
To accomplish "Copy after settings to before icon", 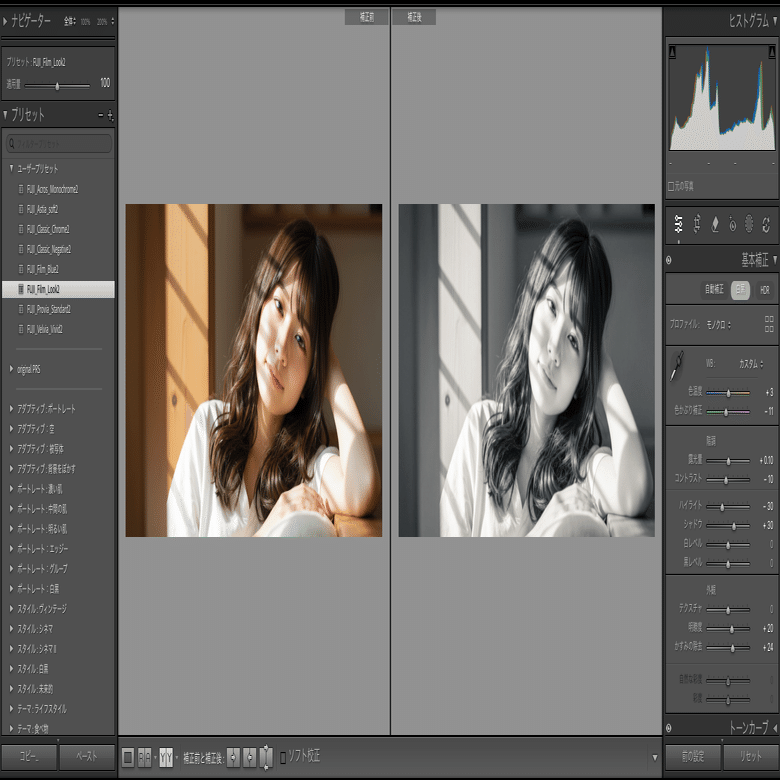I will (x=250, y=758).
